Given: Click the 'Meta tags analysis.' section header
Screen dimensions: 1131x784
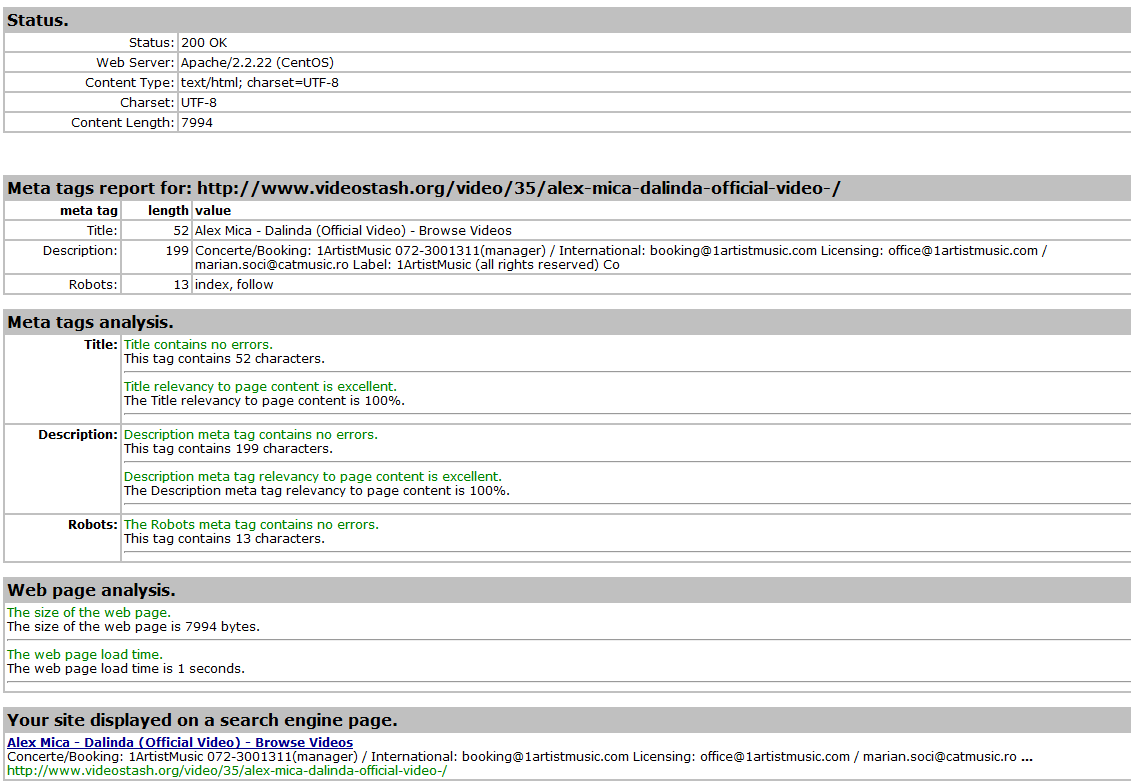Looking at the screenshot, I should coord(91,322).
